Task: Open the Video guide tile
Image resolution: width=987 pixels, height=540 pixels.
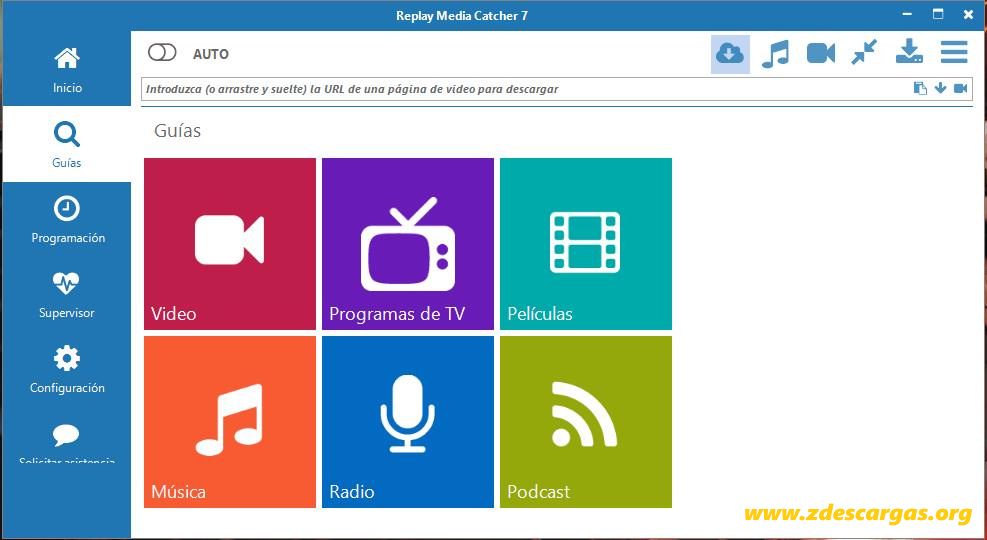Action: 230,244
